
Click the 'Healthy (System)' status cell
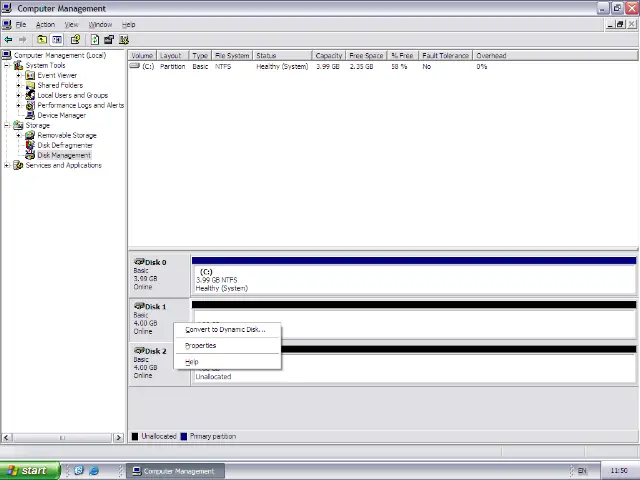(x=282, y=66)
